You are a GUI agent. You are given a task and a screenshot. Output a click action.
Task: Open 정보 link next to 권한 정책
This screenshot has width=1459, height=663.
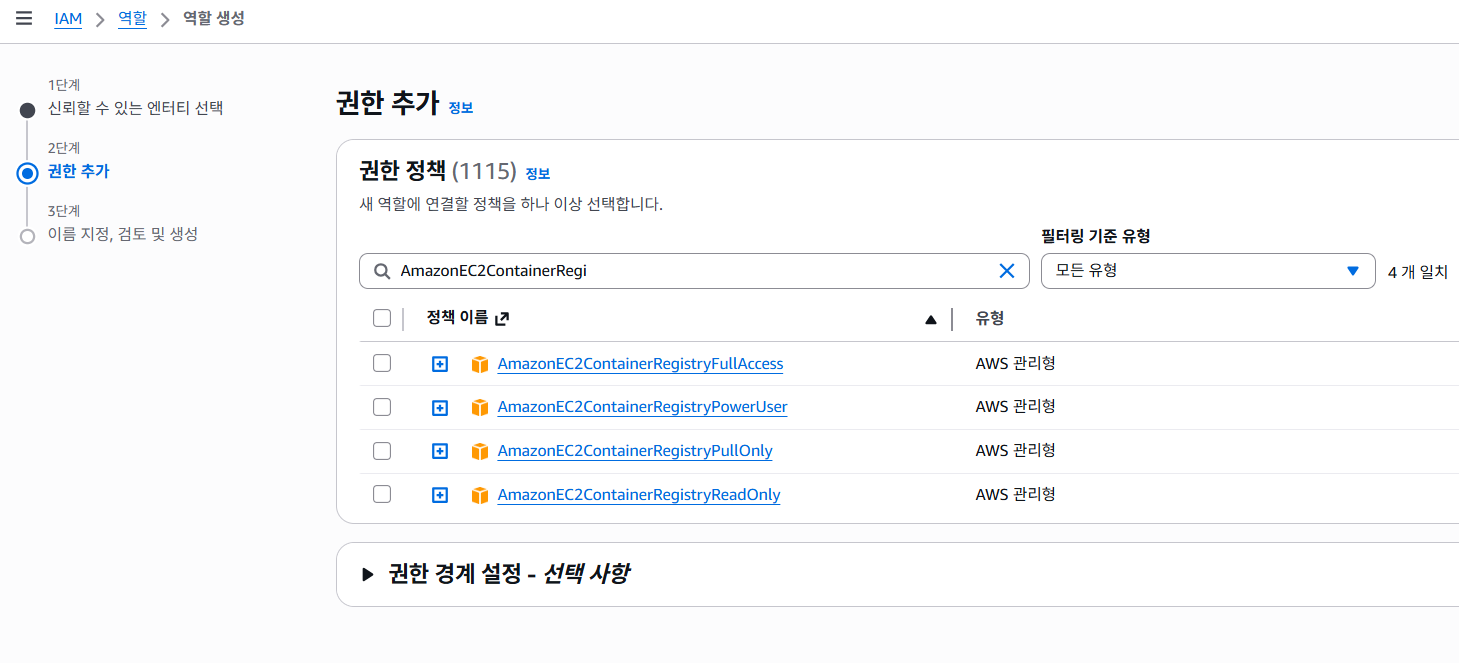click(538, 174)
